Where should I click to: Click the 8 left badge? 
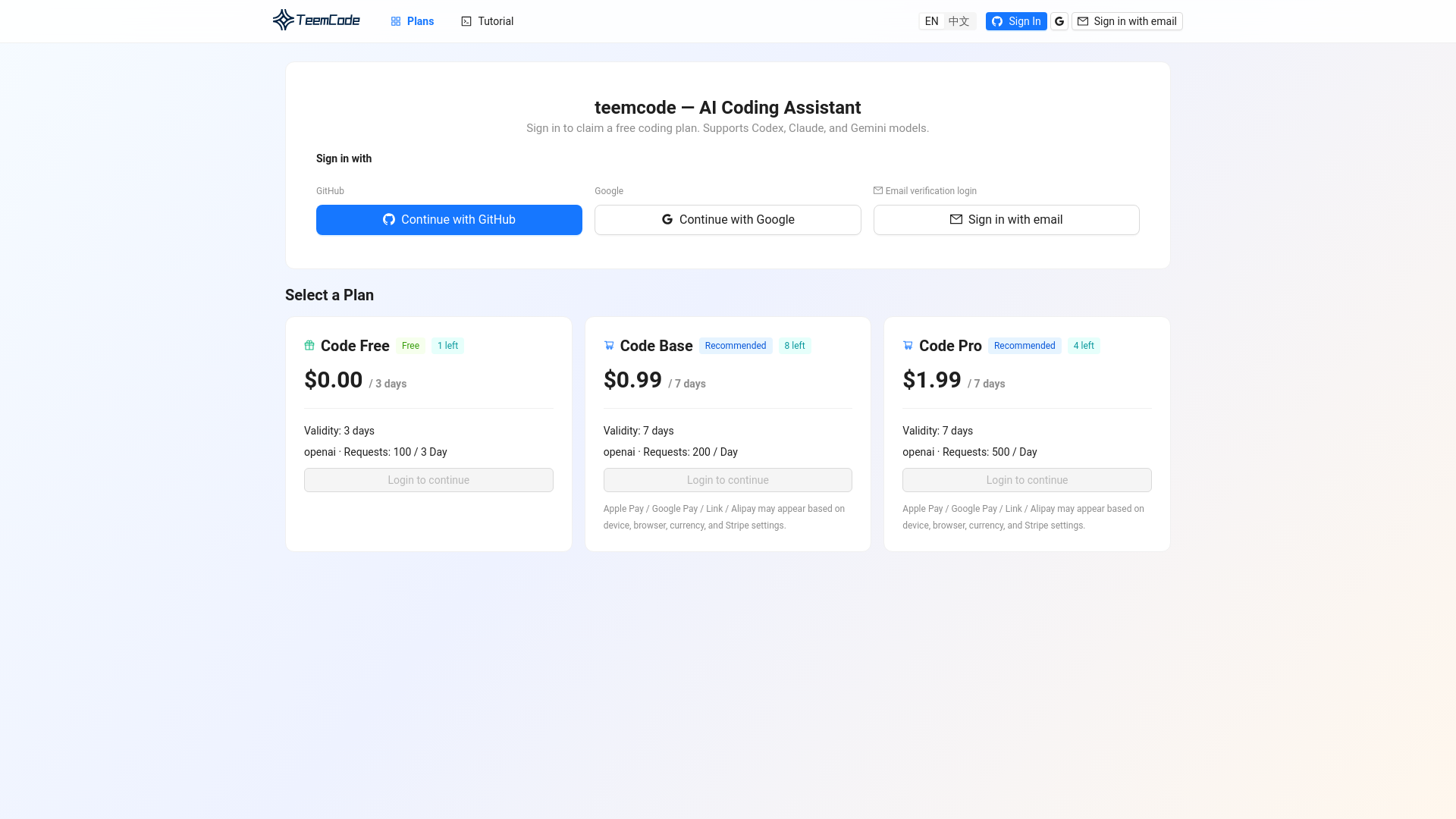(795, 346)
